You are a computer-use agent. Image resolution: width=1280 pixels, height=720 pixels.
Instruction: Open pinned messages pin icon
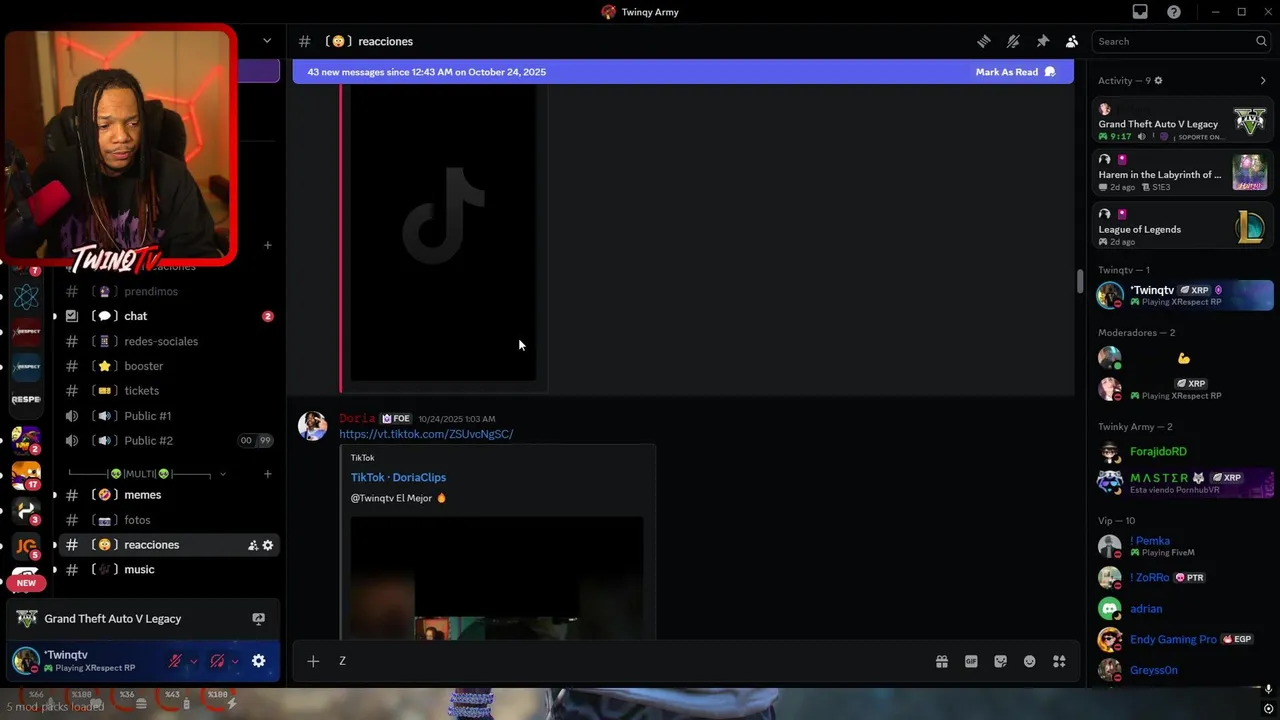[1042, 41]
